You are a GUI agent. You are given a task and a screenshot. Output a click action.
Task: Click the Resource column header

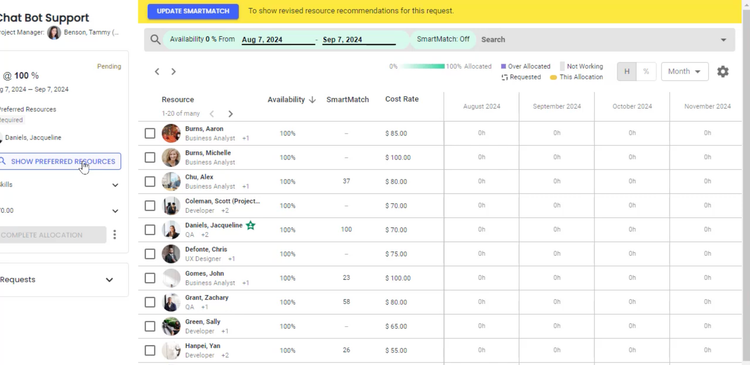[178, 100]
